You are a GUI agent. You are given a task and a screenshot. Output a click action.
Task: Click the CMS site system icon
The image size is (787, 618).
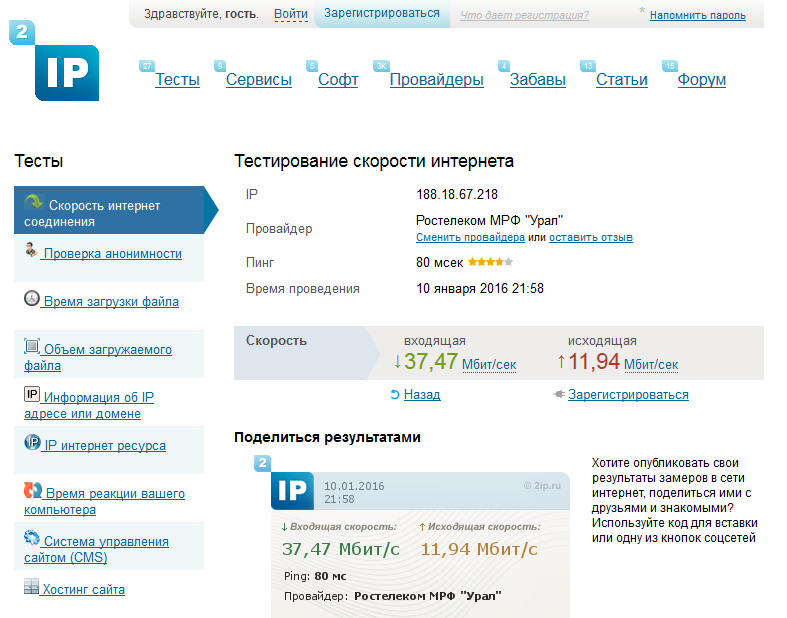[32, 539]
